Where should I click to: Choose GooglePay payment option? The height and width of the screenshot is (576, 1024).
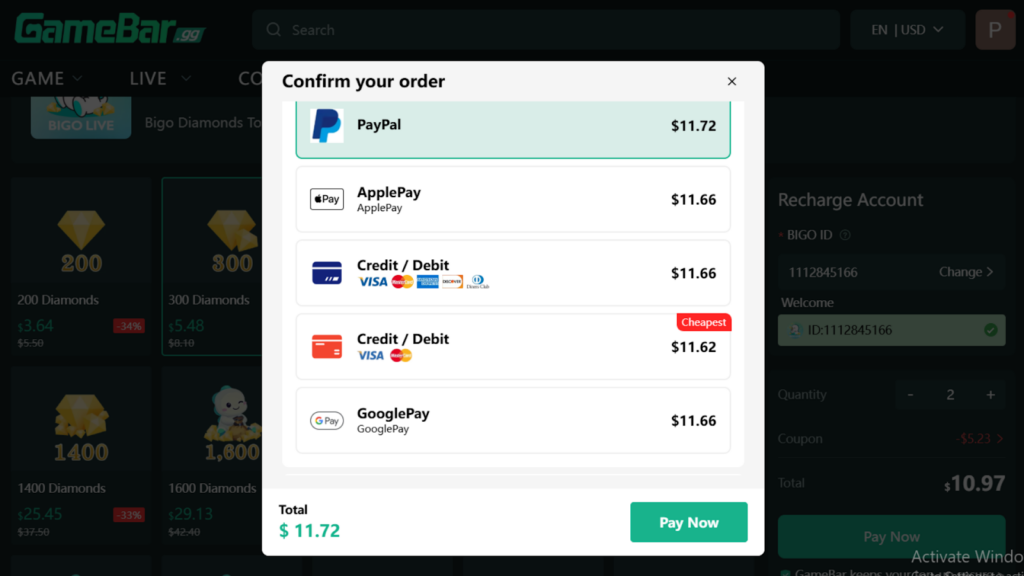click(x=512, y=421)
